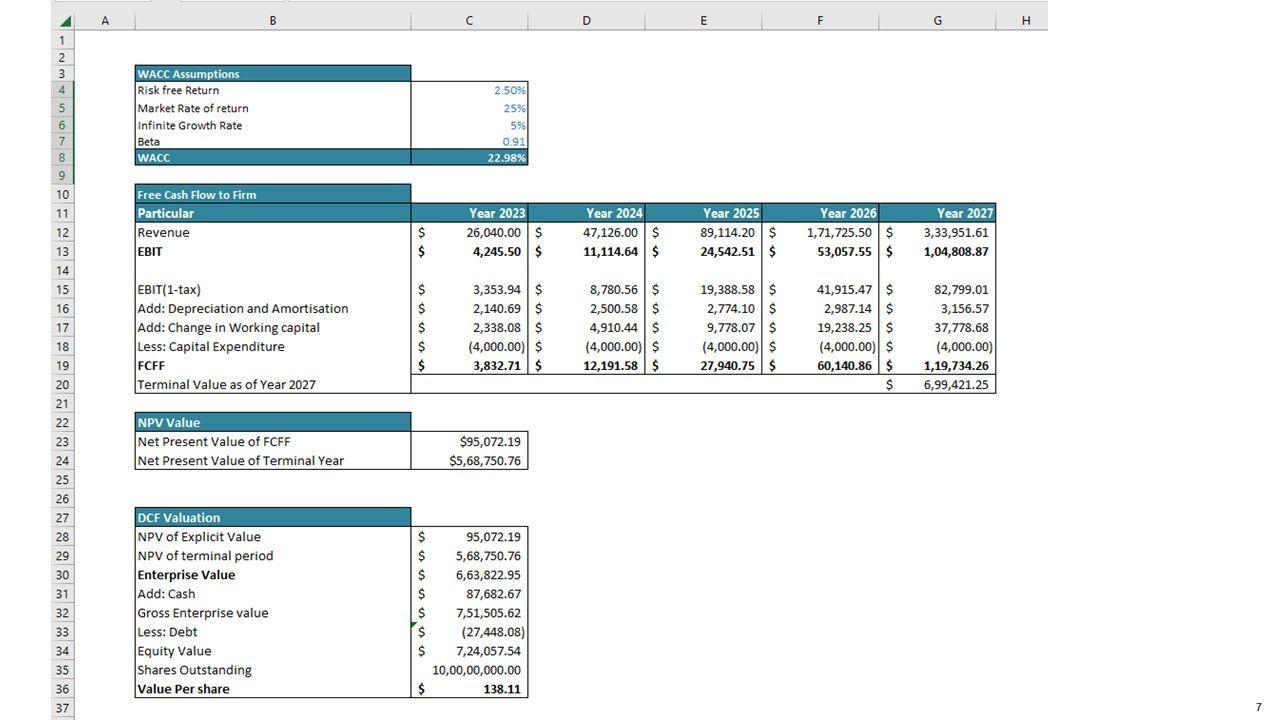1280x720 pixels.
Task: Select Net Present Value of FCFF amount
Action: pyautogui.click(x=469, y=442)
